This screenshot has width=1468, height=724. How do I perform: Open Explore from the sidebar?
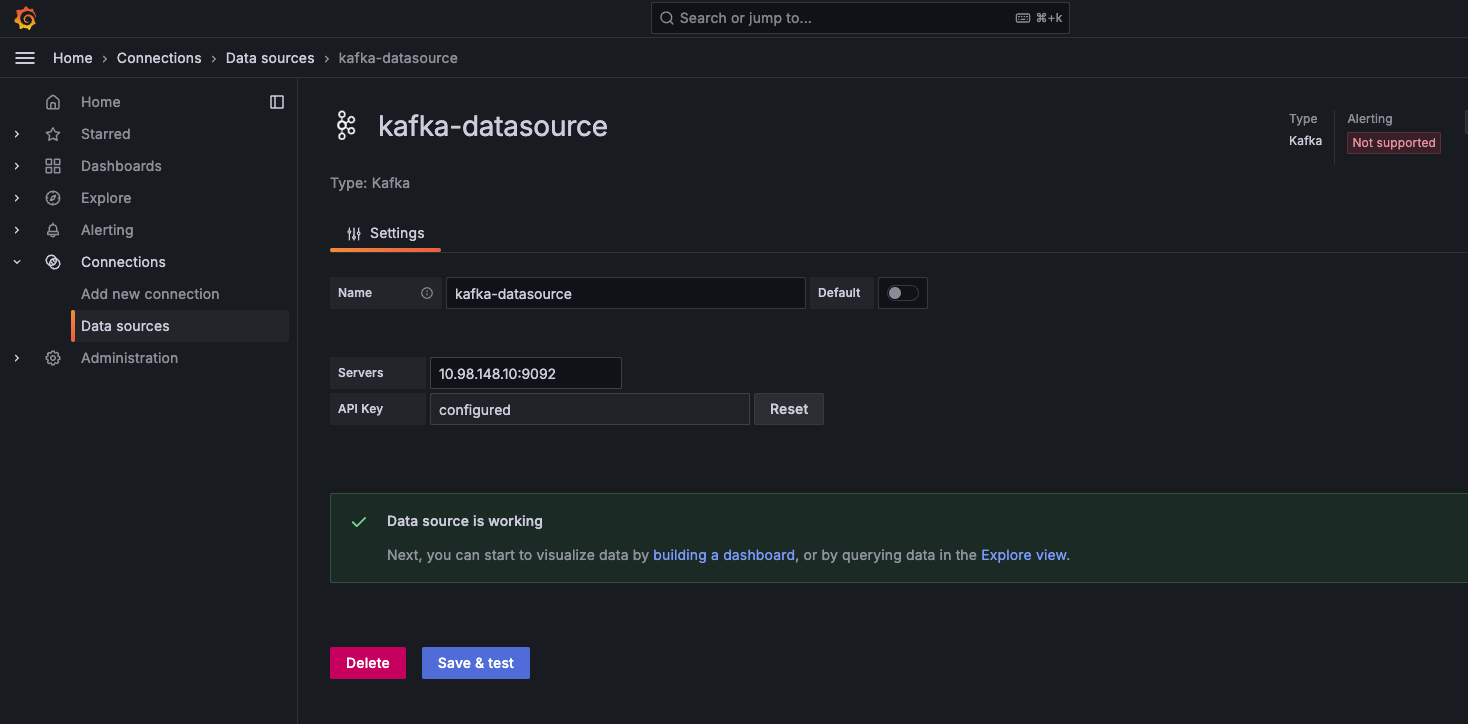point(106,198)
